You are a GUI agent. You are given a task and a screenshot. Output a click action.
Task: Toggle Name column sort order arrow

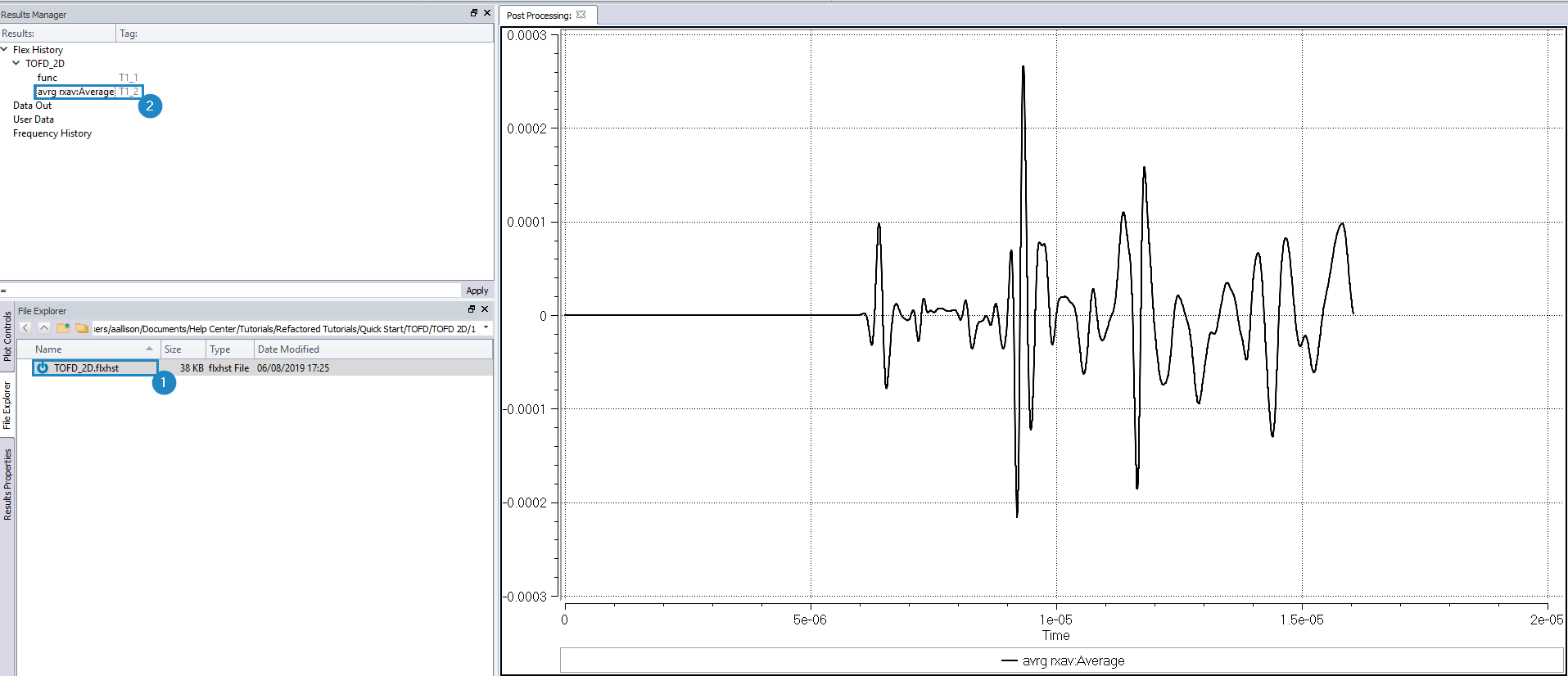(149, 349)
